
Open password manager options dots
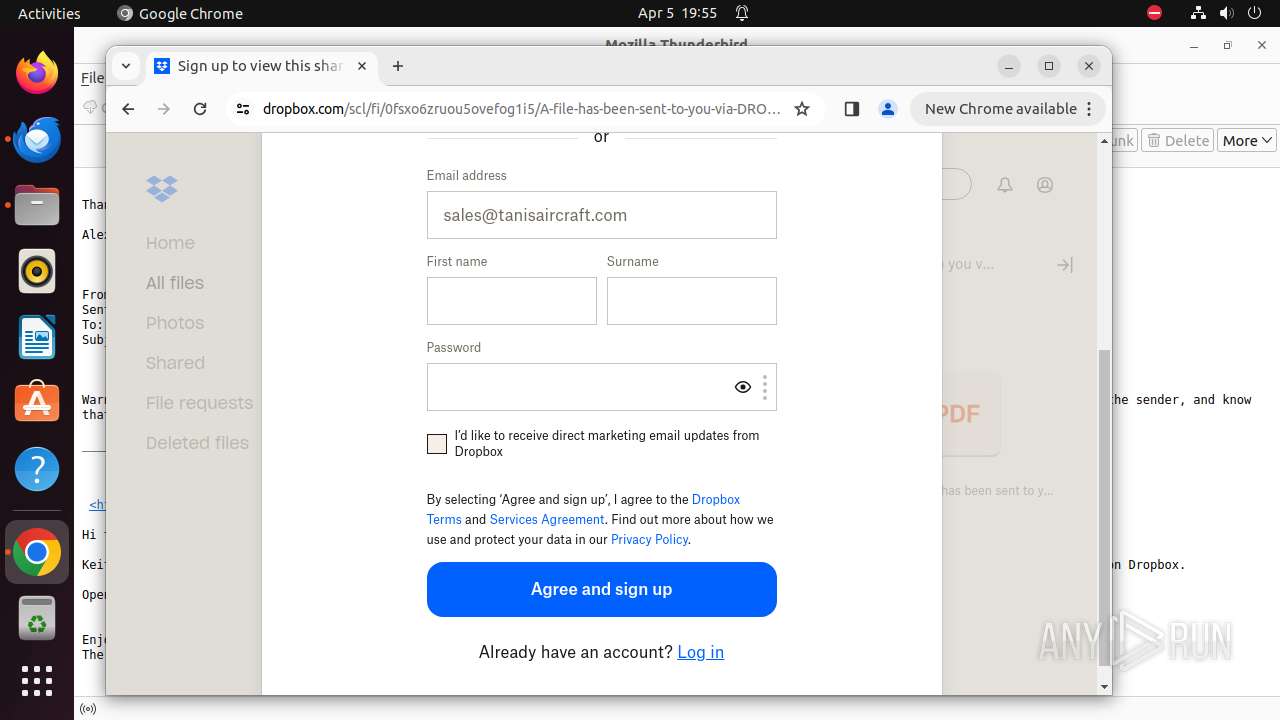(765, 387)
